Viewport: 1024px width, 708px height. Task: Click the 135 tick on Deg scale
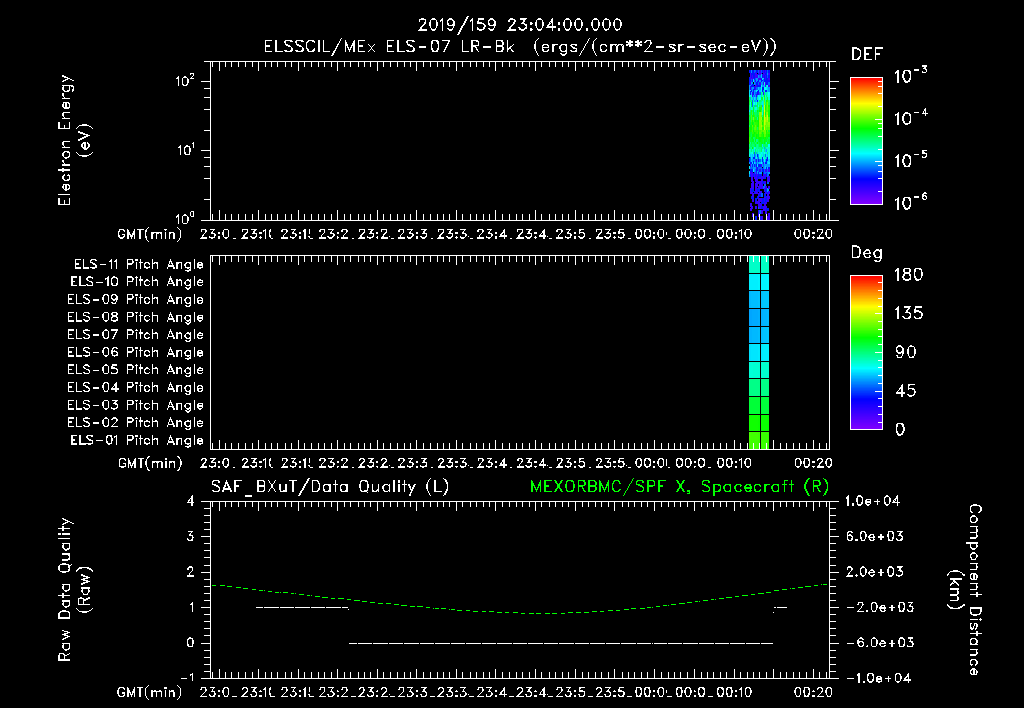908,314
